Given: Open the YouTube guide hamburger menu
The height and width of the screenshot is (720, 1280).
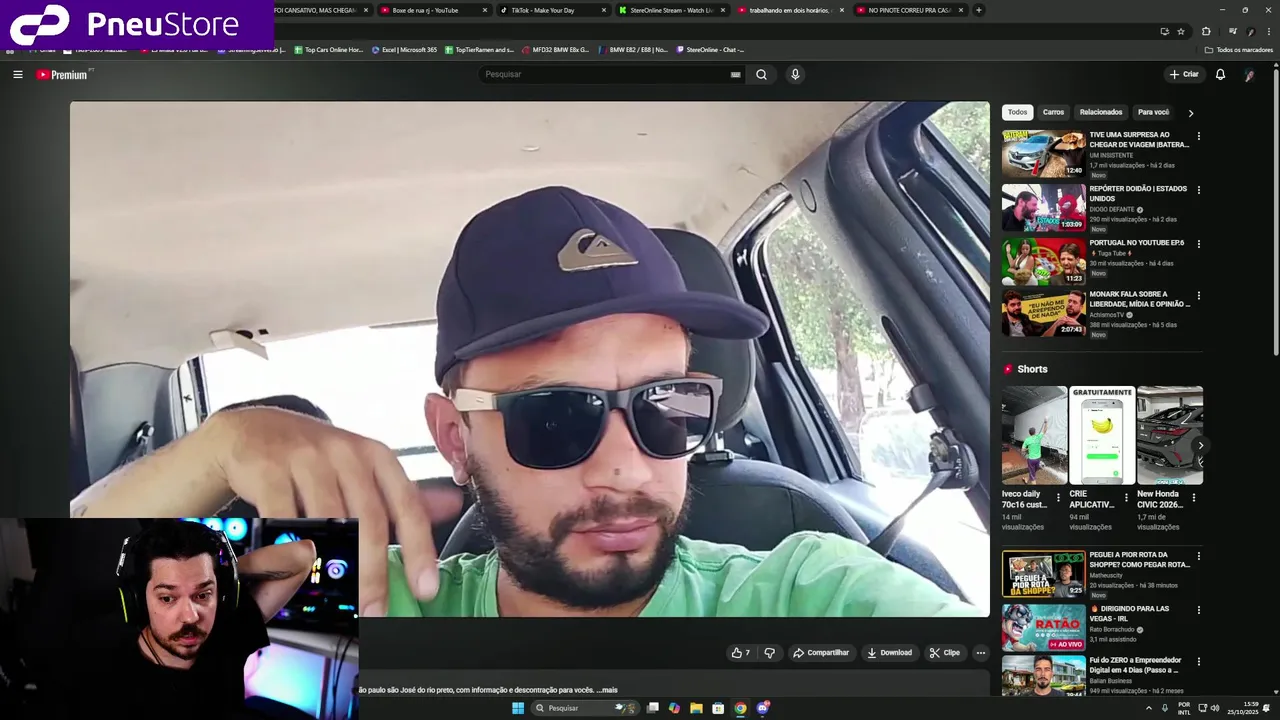Looking at the screenshot, I should (17, 74).
